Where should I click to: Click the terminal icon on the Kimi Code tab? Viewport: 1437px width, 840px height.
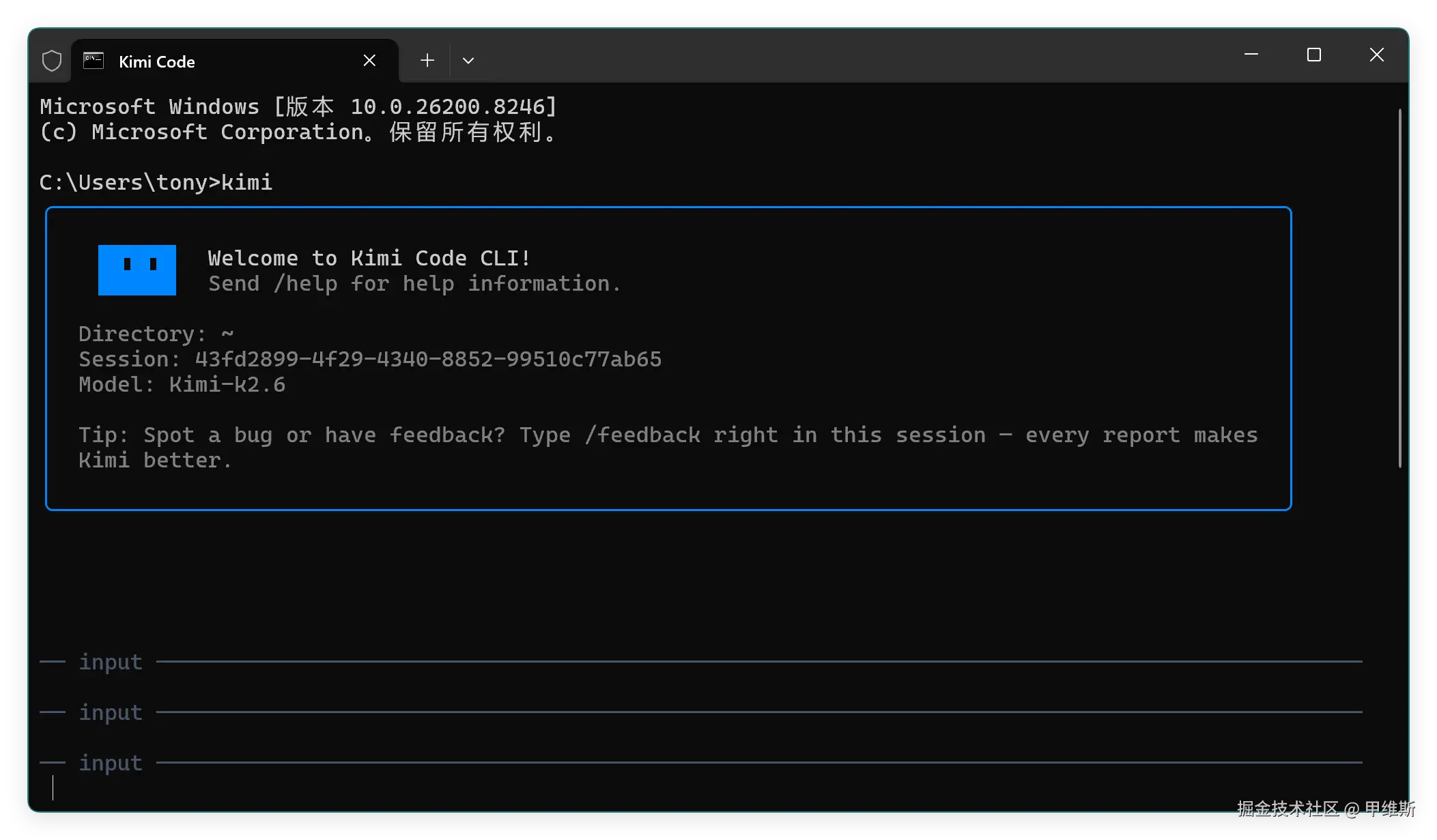(x=94, y=61)
